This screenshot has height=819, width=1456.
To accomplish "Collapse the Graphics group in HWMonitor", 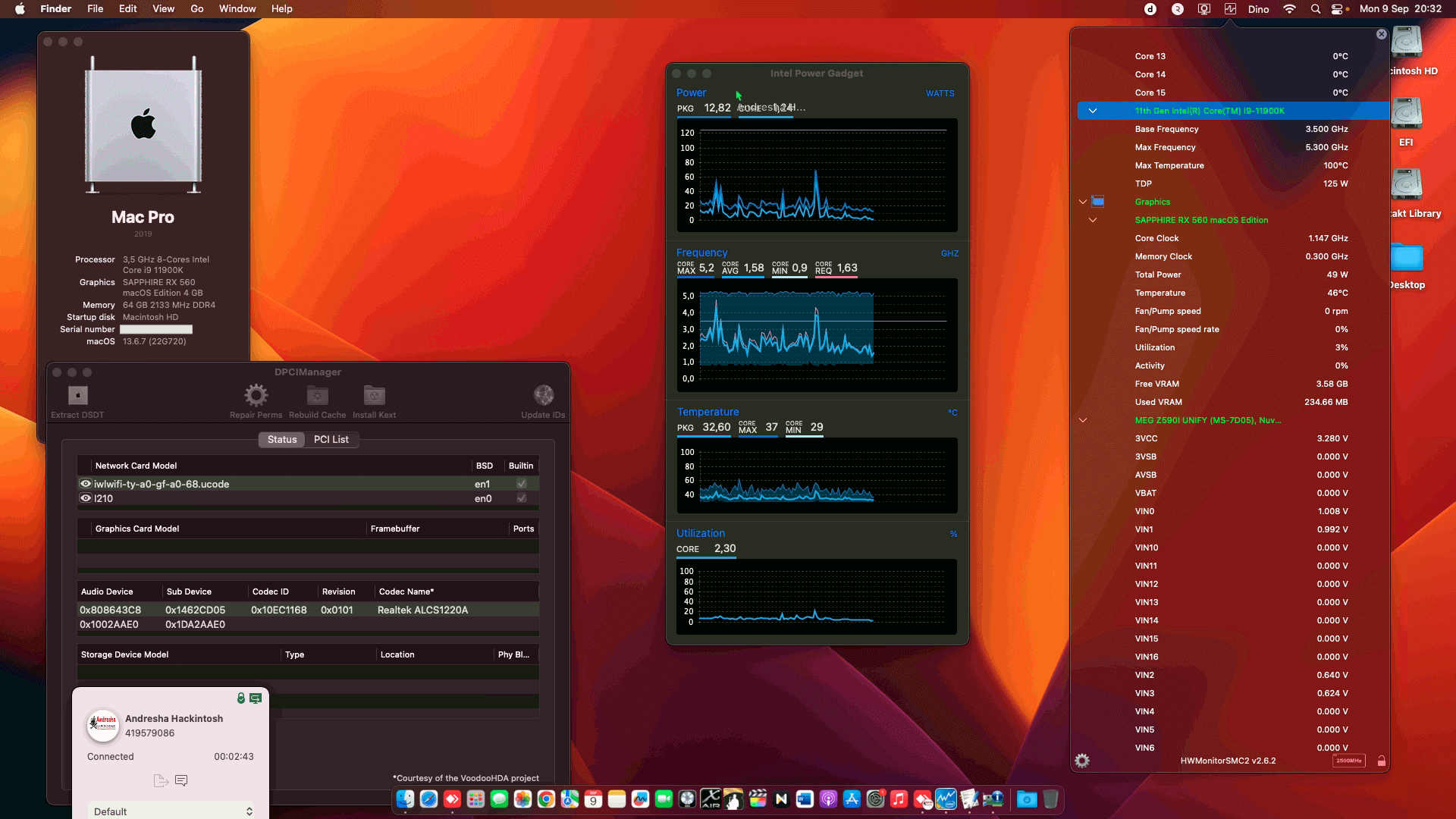I will pyautogui.click(x=1083, y=202).
